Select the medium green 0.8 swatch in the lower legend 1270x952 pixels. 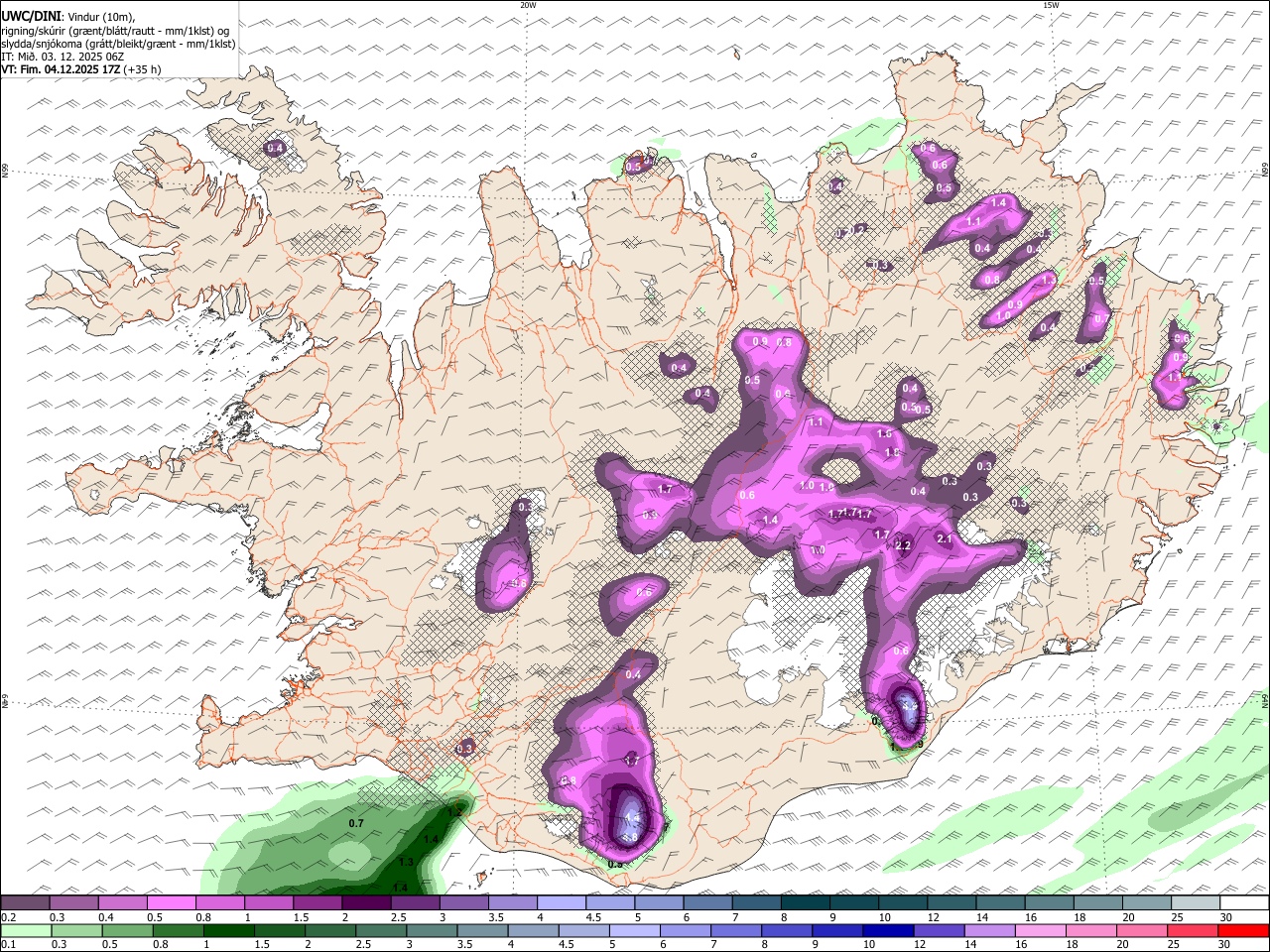tap(179, 931)
